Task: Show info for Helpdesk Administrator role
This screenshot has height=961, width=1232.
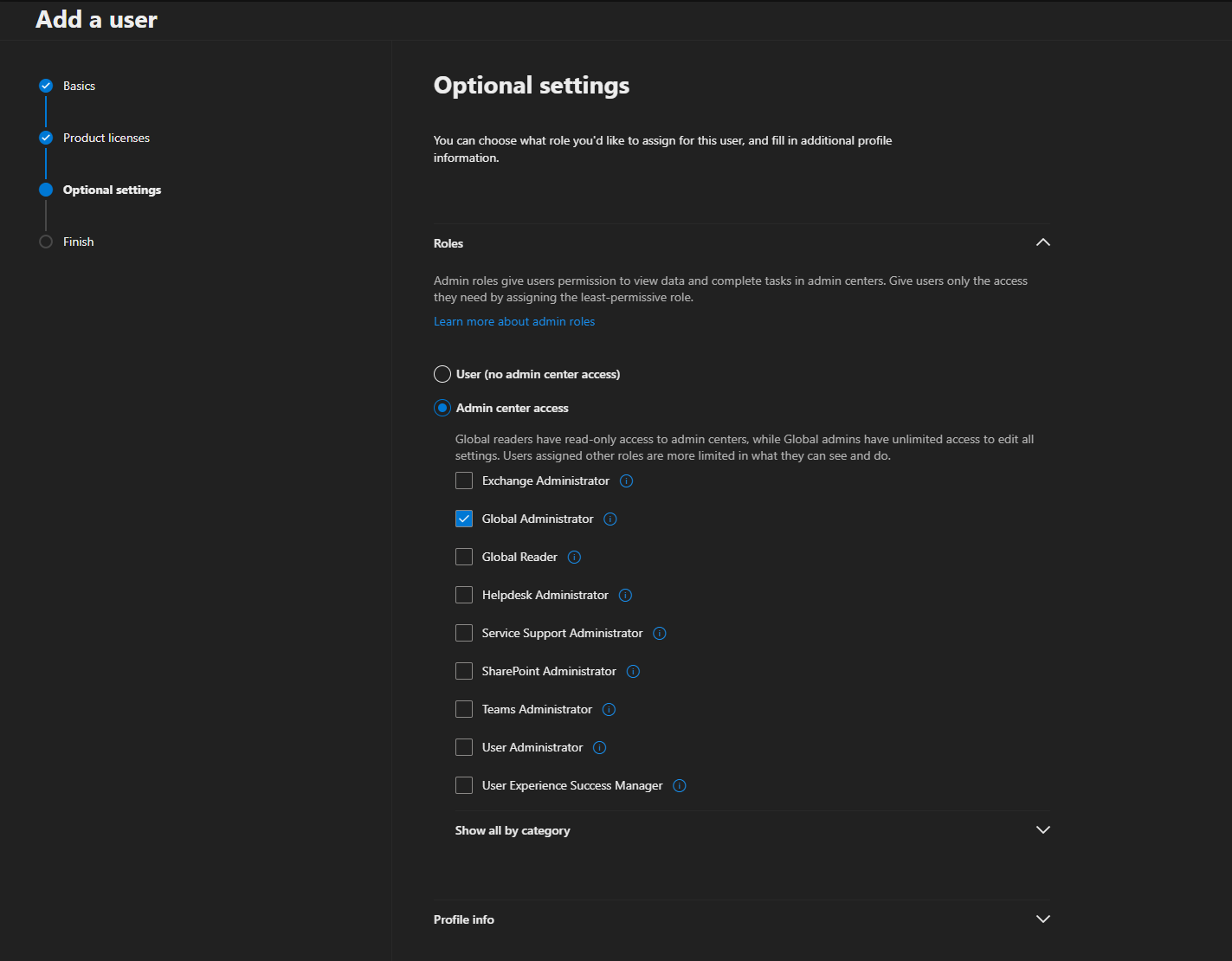Action: click(x=626, y=596)
